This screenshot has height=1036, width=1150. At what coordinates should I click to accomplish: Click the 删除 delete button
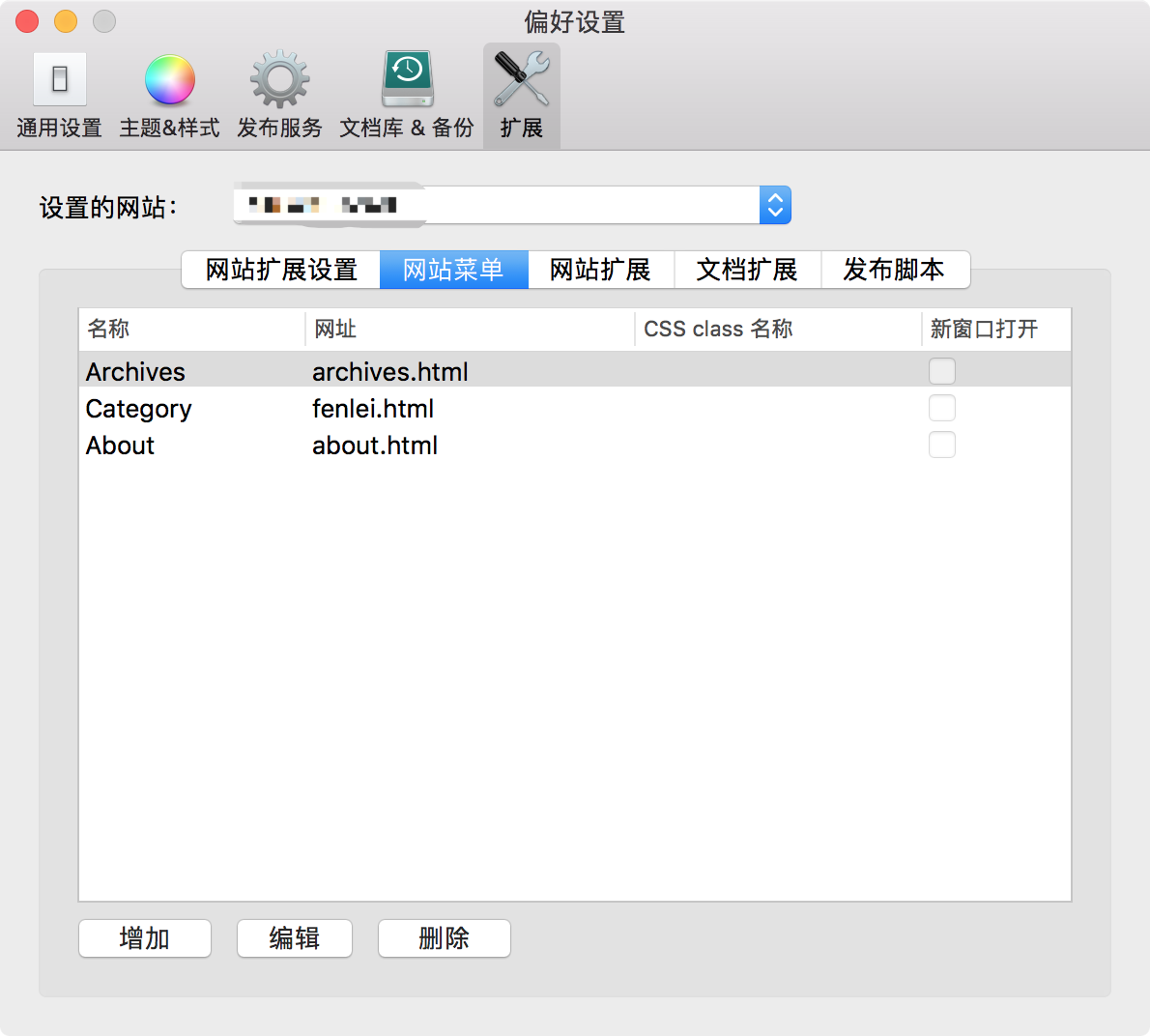[x=444, y=938]
